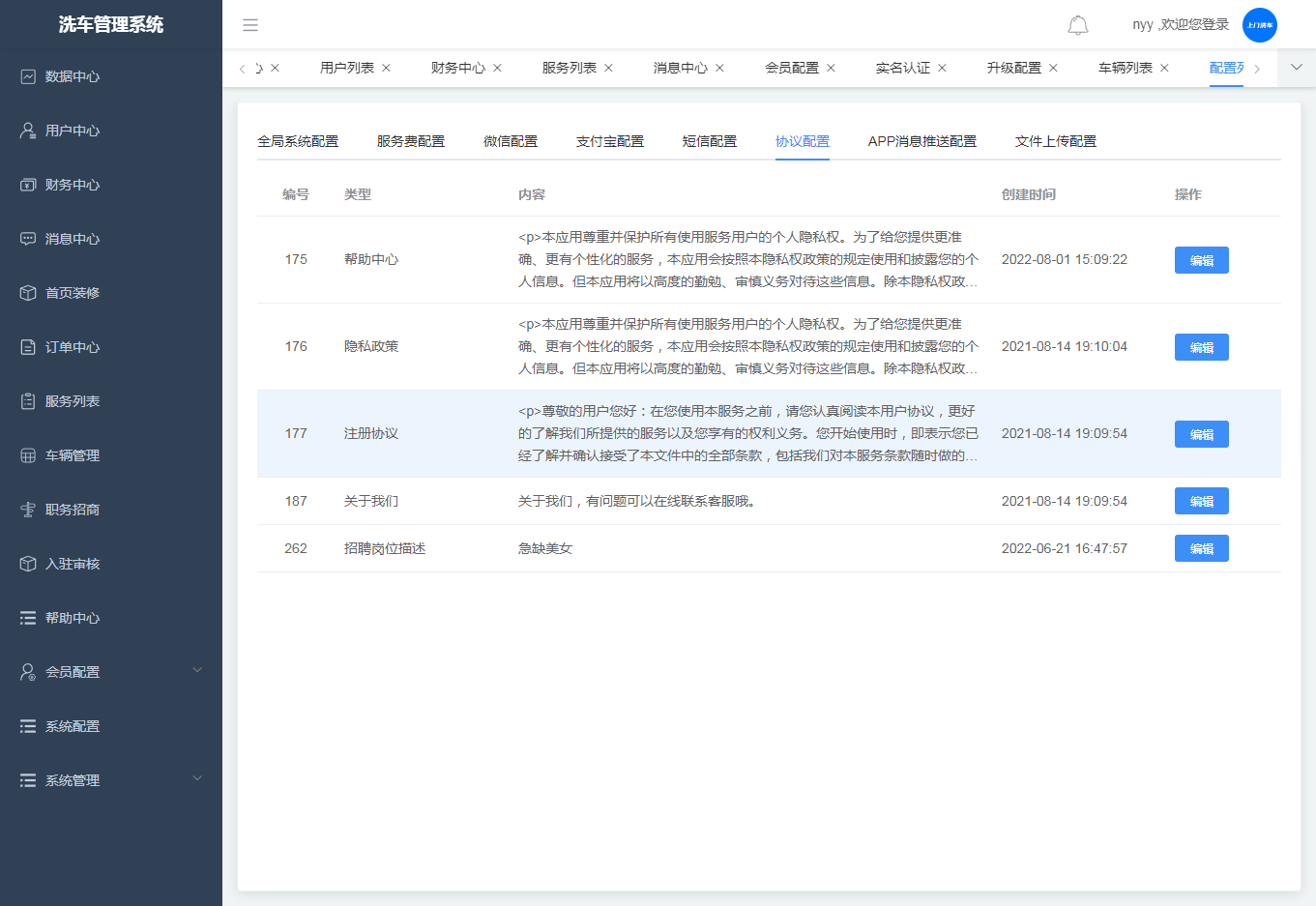Screen dimensions: 1316x906
Task: Open 数据中心 from the sidebar
Action: point(73,76)
